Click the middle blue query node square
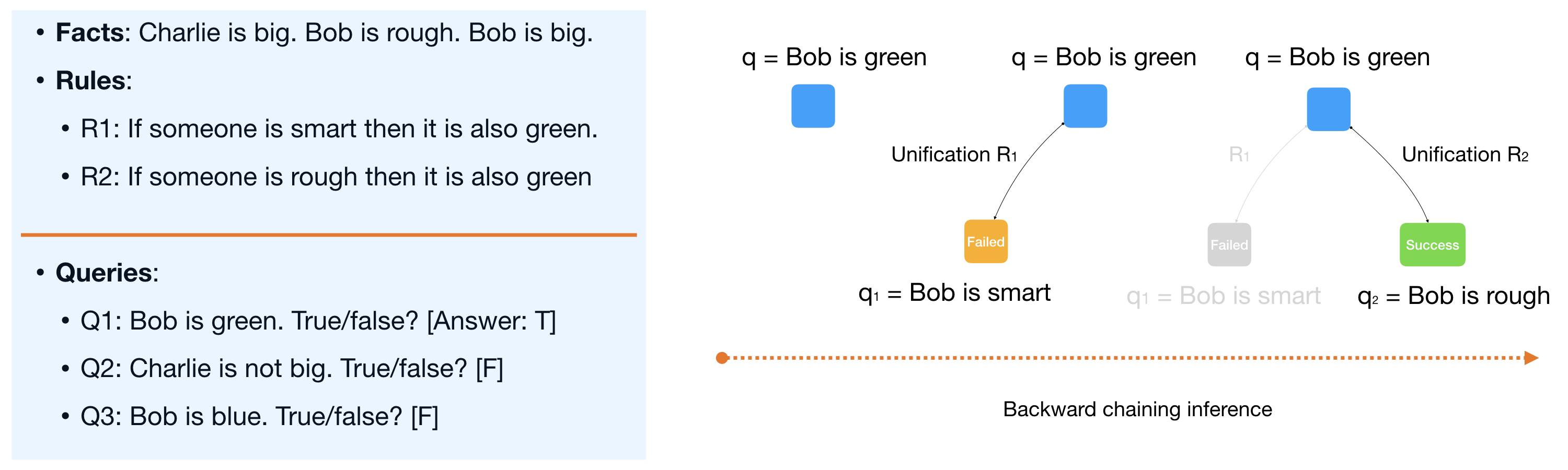The height and width of the screenshot is (470, 1568). click(x=1085, y=106)
